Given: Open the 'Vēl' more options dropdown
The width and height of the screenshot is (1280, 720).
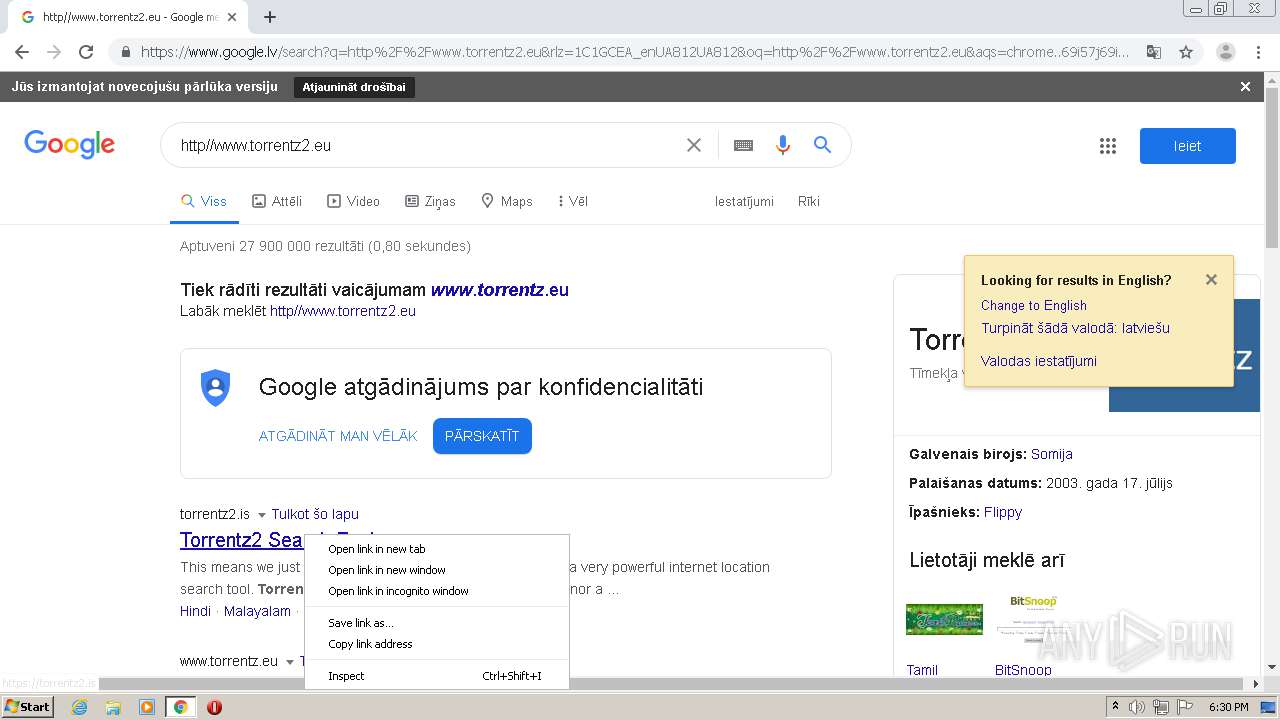Looking at the screenshot, I should point(573,201).
